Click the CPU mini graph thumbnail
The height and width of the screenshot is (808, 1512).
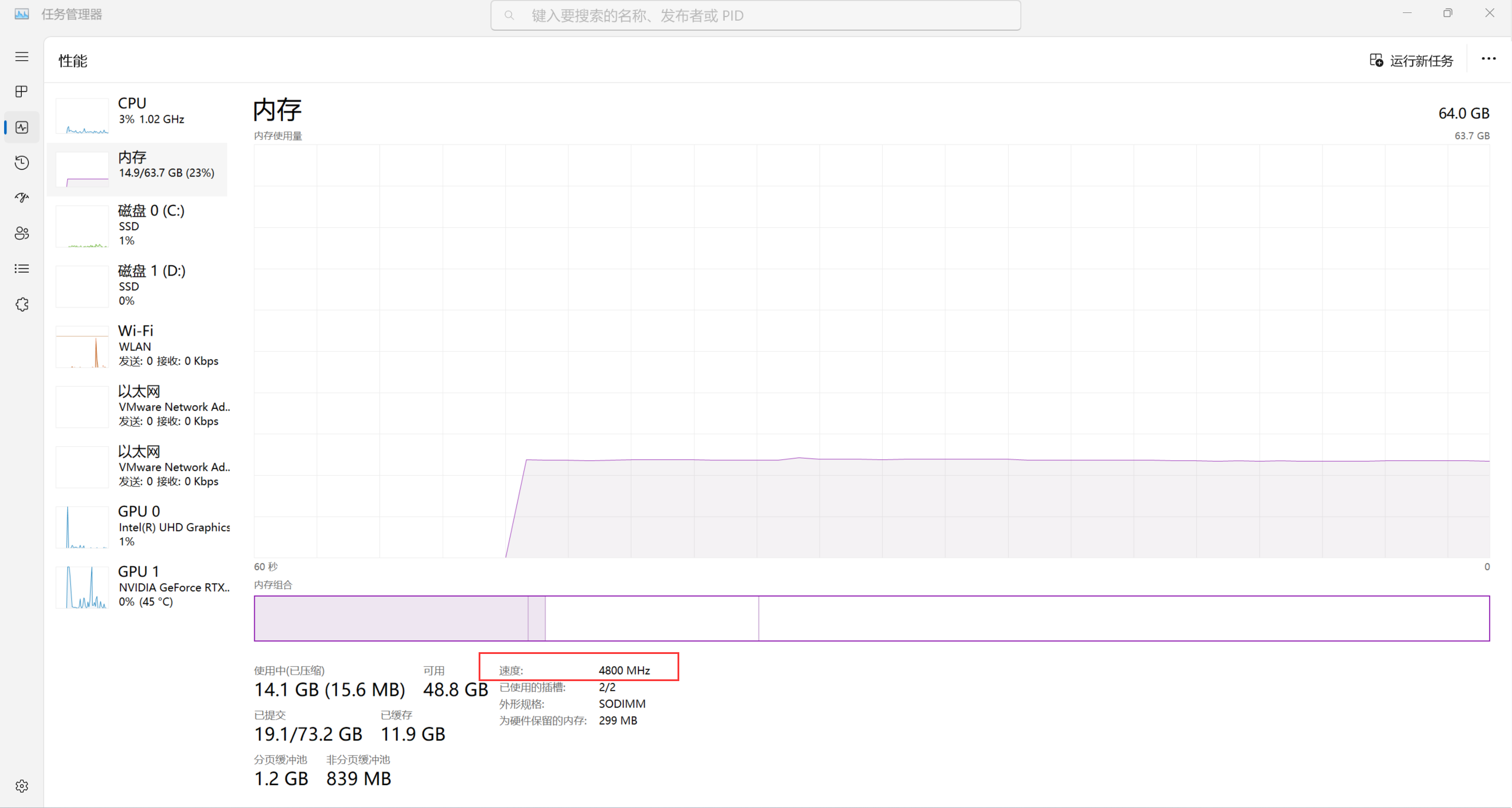(x=82, y=116)
